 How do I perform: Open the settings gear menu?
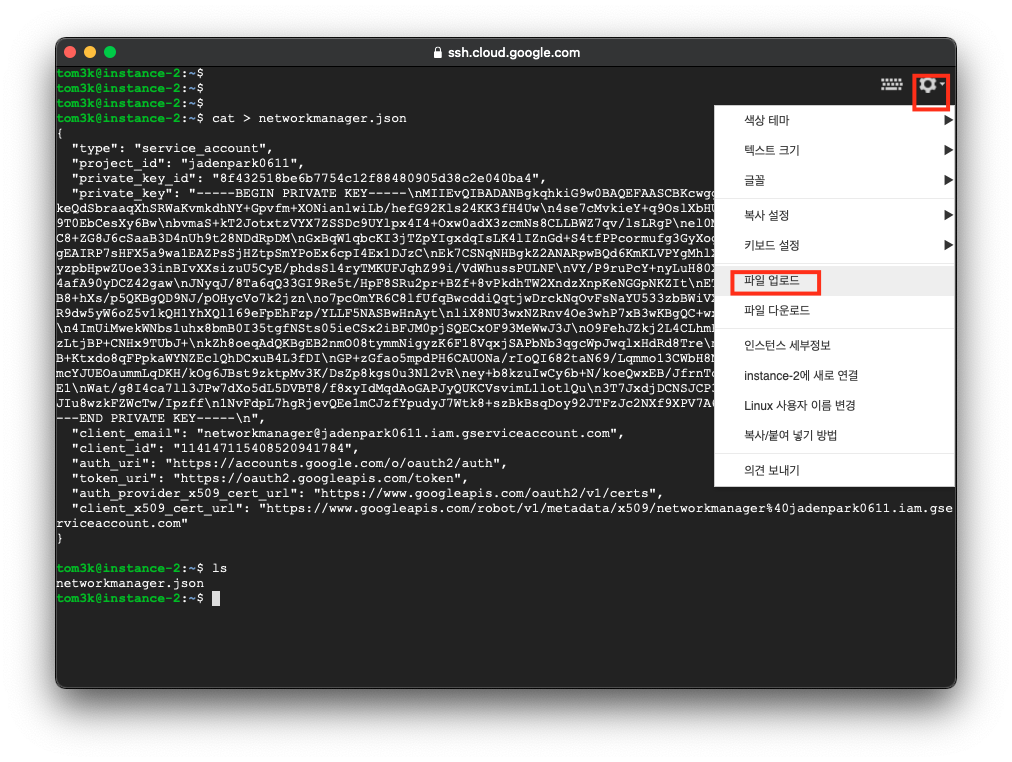pyautogui.click(x=931, y=85)
